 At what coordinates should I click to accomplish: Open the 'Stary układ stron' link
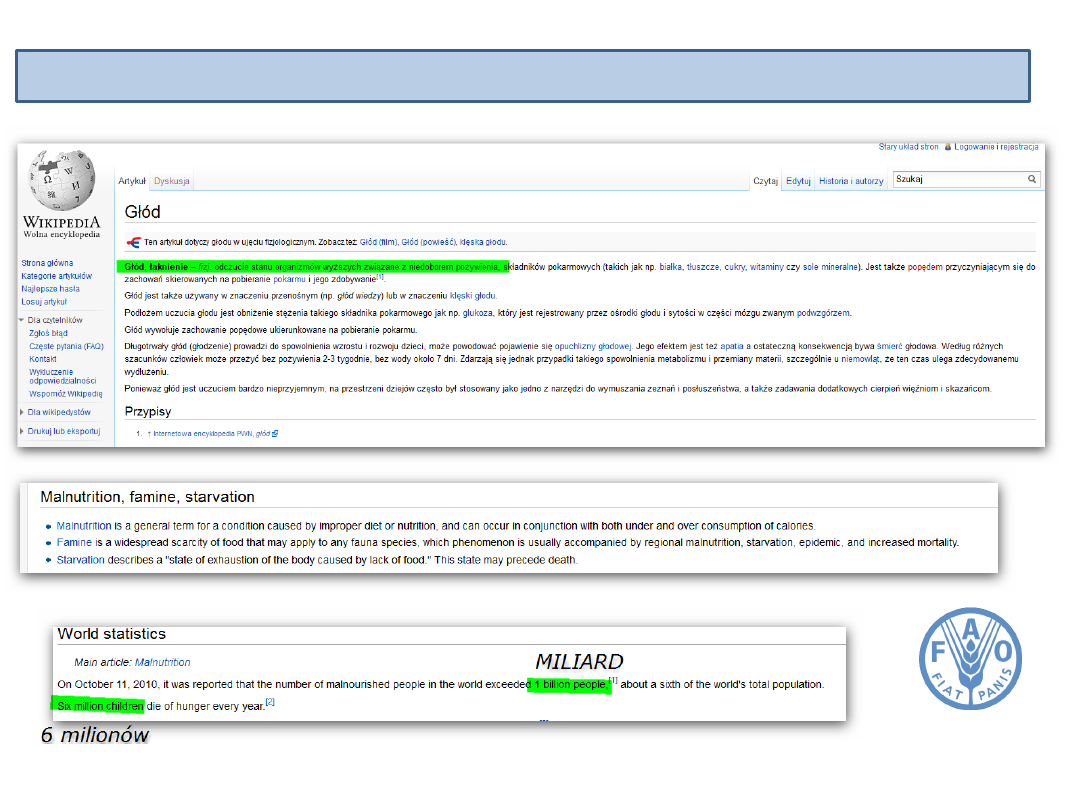pyautogui.click(x=908, y=147)
